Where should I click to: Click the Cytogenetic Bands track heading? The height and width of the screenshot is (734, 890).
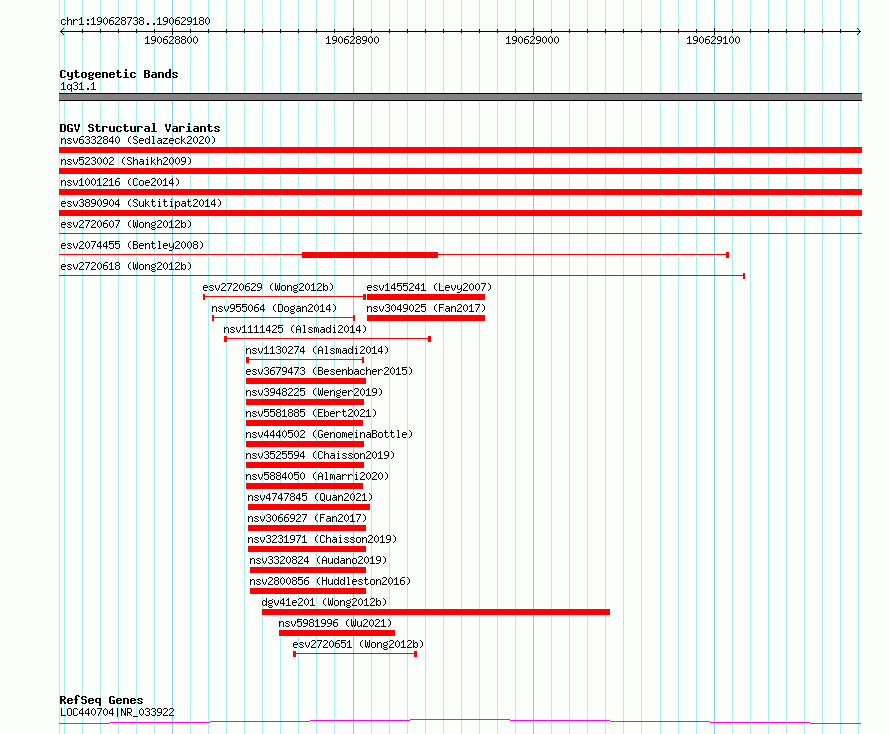(119, 74)
